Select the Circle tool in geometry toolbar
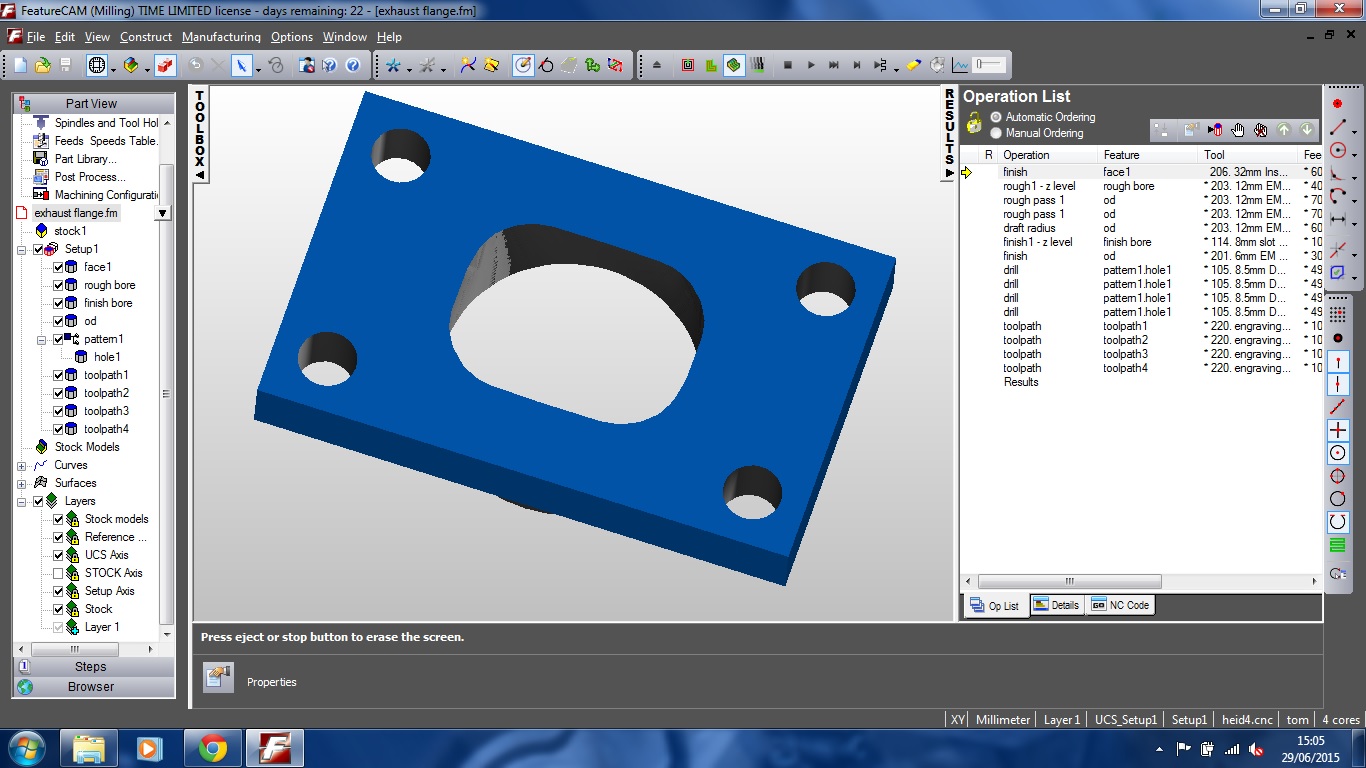1366x768 pixels. tap(1337, 149)
